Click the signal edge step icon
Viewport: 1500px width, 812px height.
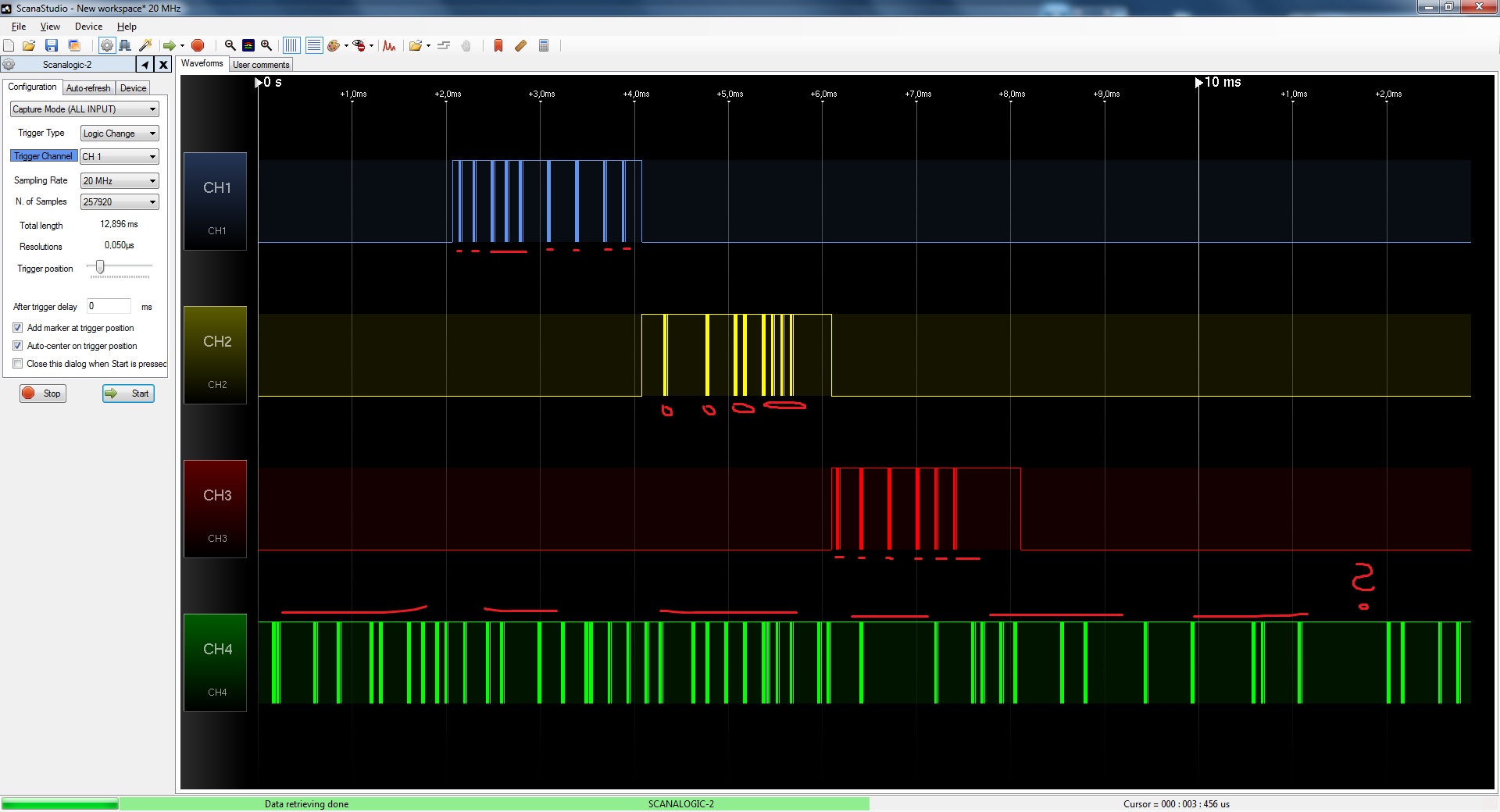(444, 45)
